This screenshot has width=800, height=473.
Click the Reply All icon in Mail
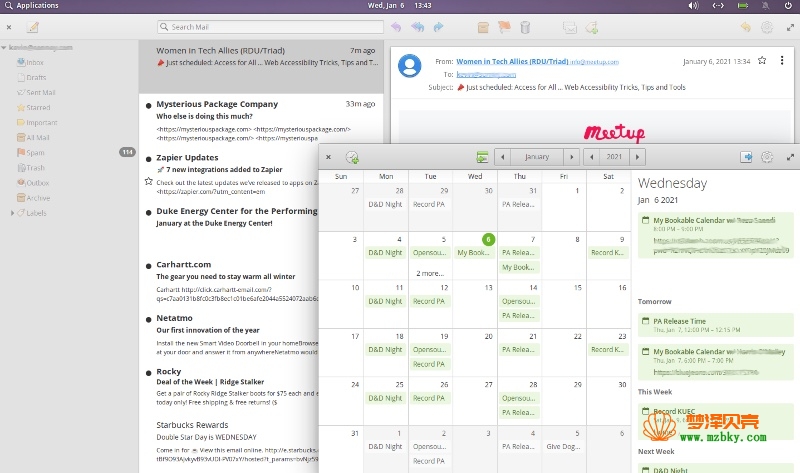tap(417, 27)
